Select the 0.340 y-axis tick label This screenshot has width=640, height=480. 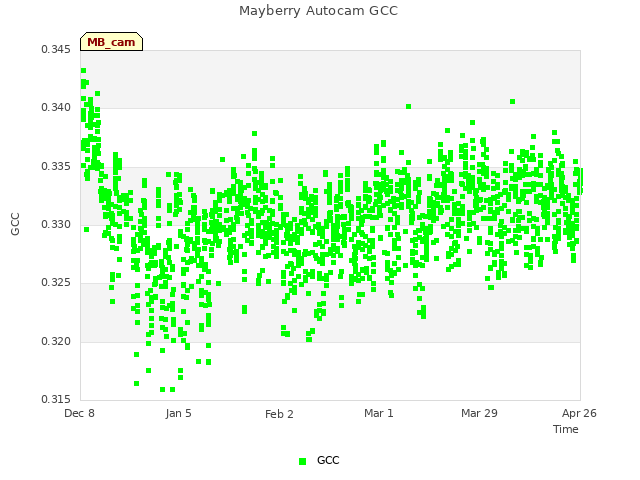pos(56,107)
